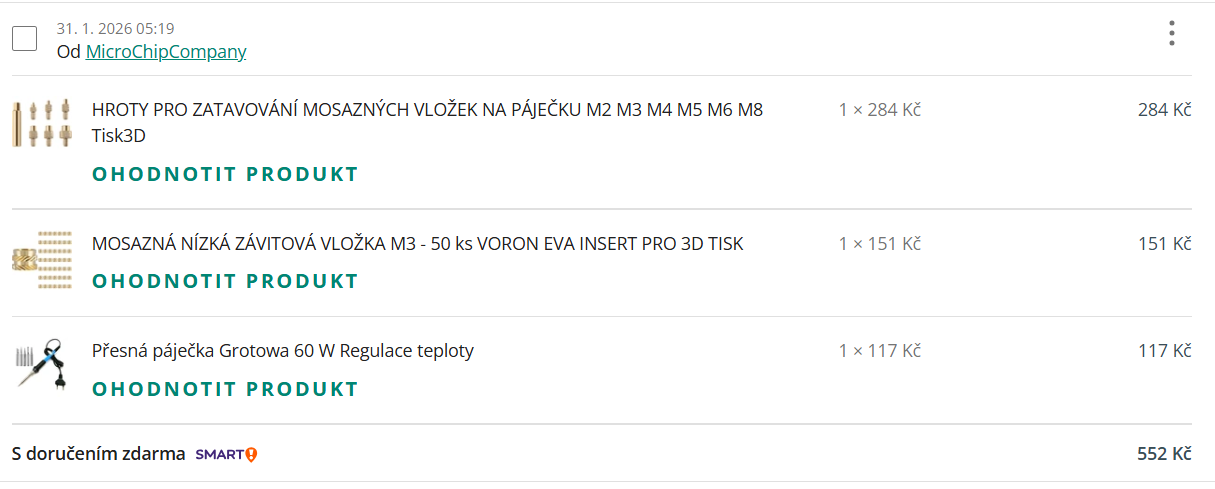Click the S doručením zdarma label
Image resolution: width=1215 pixels, height=489 pixels.
99,454
